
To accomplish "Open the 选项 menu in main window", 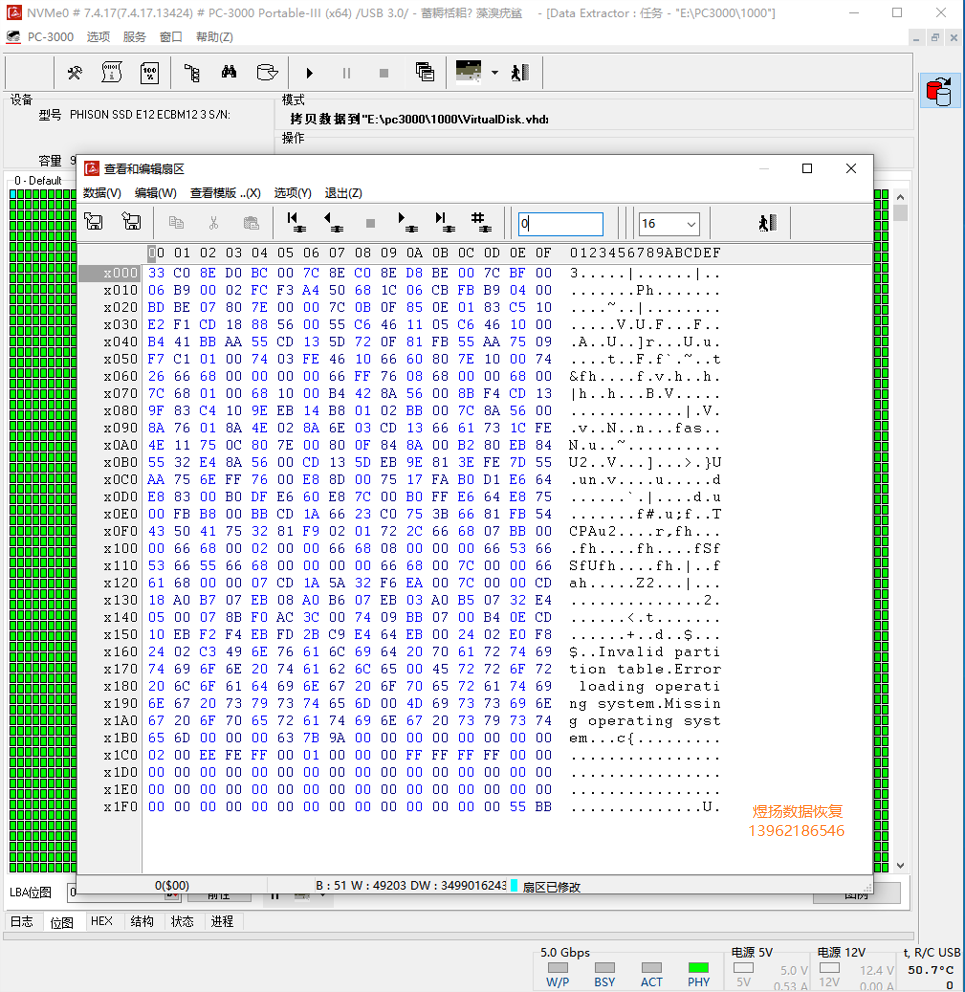I will [98, 37].
